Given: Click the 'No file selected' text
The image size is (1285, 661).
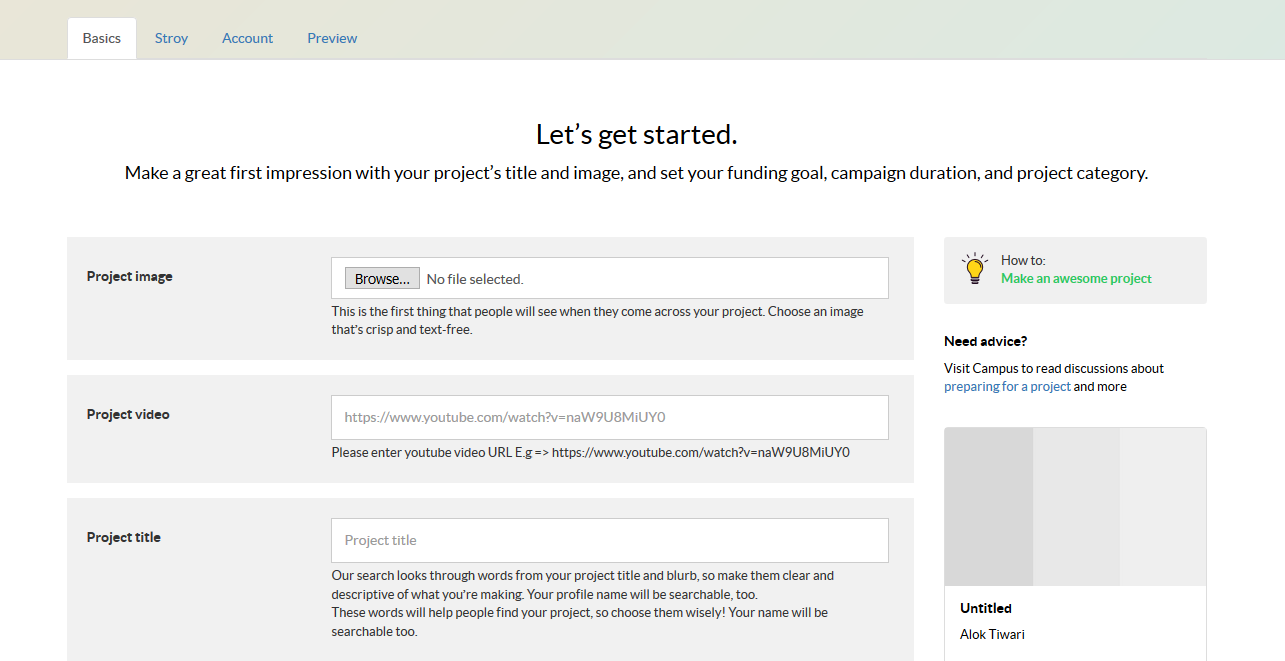Looking at the screenshot, I should coord(475,279).
